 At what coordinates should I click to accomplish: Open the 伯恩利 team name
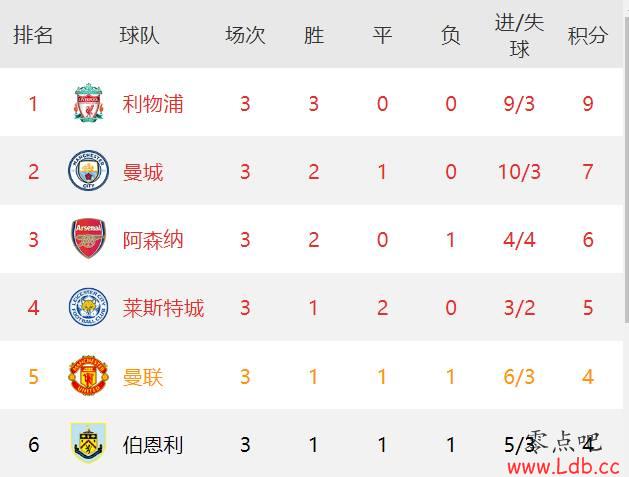[x=153, y=444]
